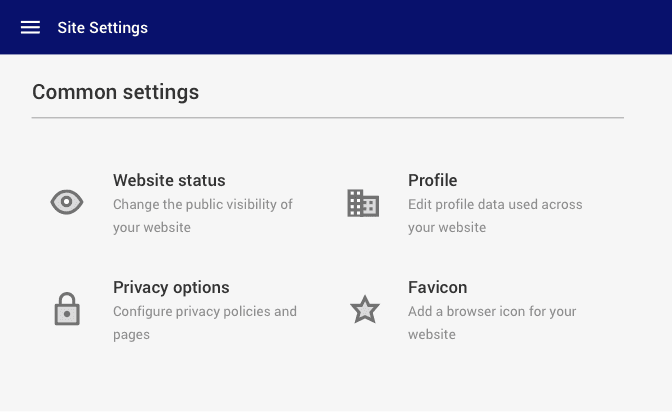Click "your website" line under Profile
The width and height of the screenshot is (672, 412).
tap(446, 227)
